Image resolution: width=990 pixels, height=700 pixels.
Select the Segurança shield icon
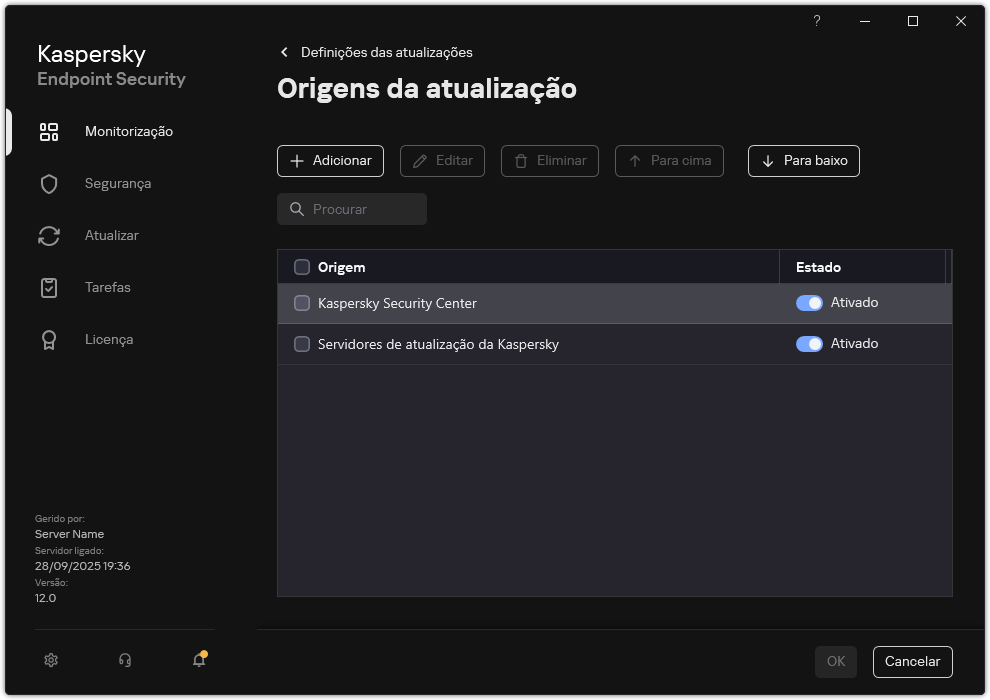pyautogui.click(x=49, y=183)
